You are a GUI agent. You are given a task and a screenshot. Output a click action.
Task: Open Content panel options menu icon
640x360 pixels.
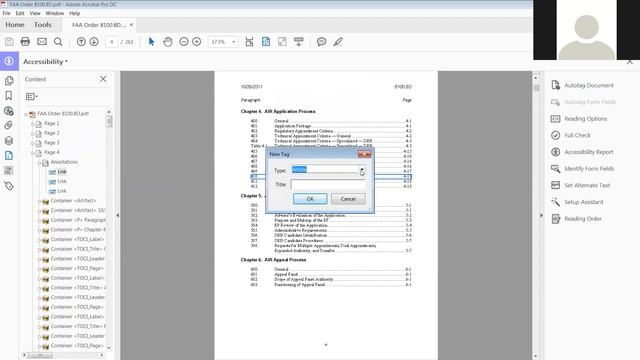pyautogui.click(x=31, y=96)
